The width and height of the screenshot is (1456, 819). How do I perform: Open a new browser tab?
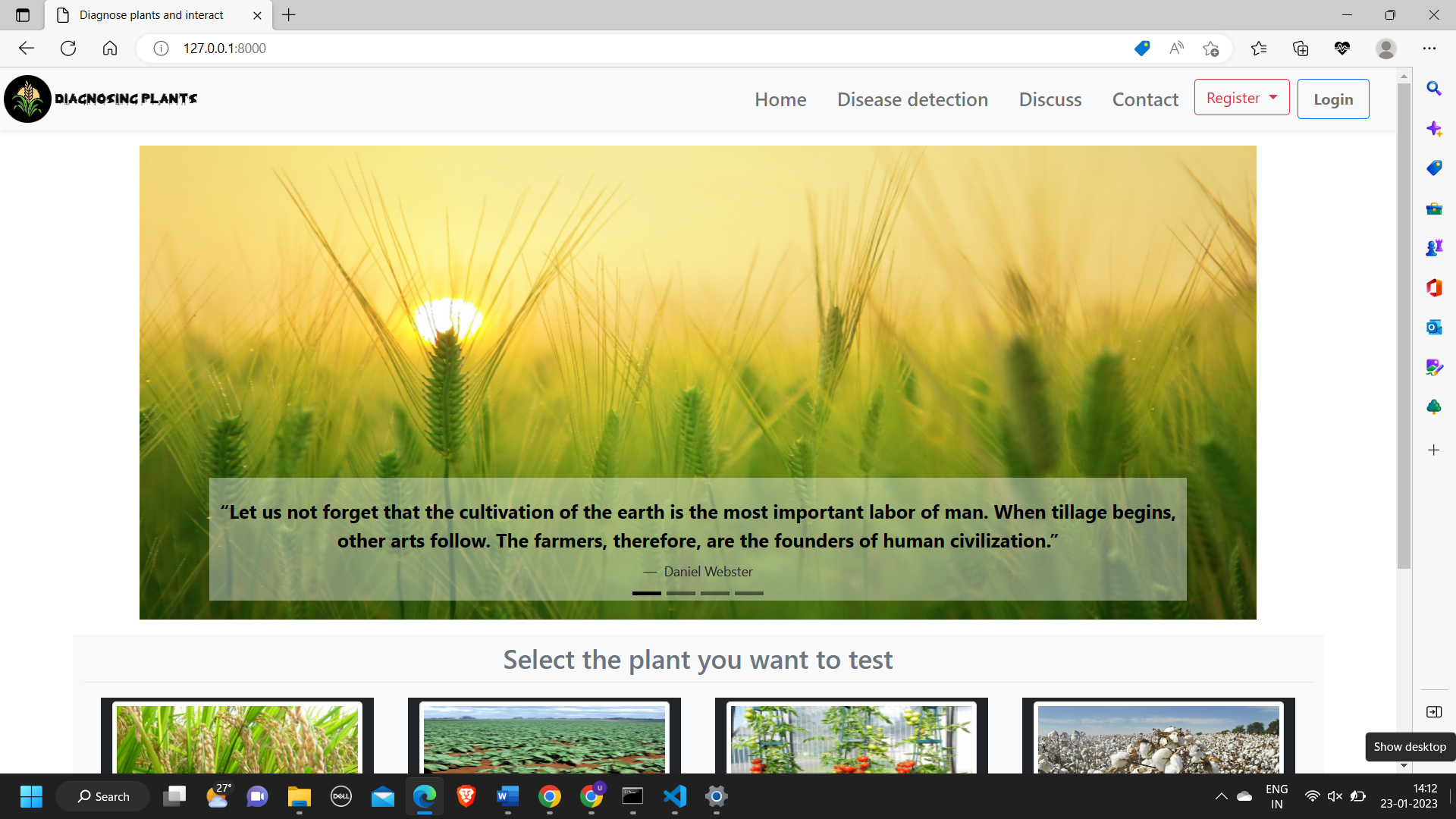click(289, 14)
